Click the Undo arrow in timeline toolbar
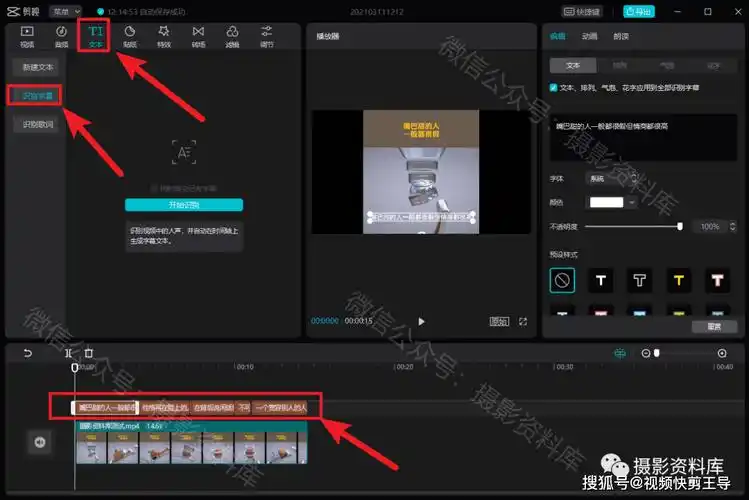 click(28, 353)
